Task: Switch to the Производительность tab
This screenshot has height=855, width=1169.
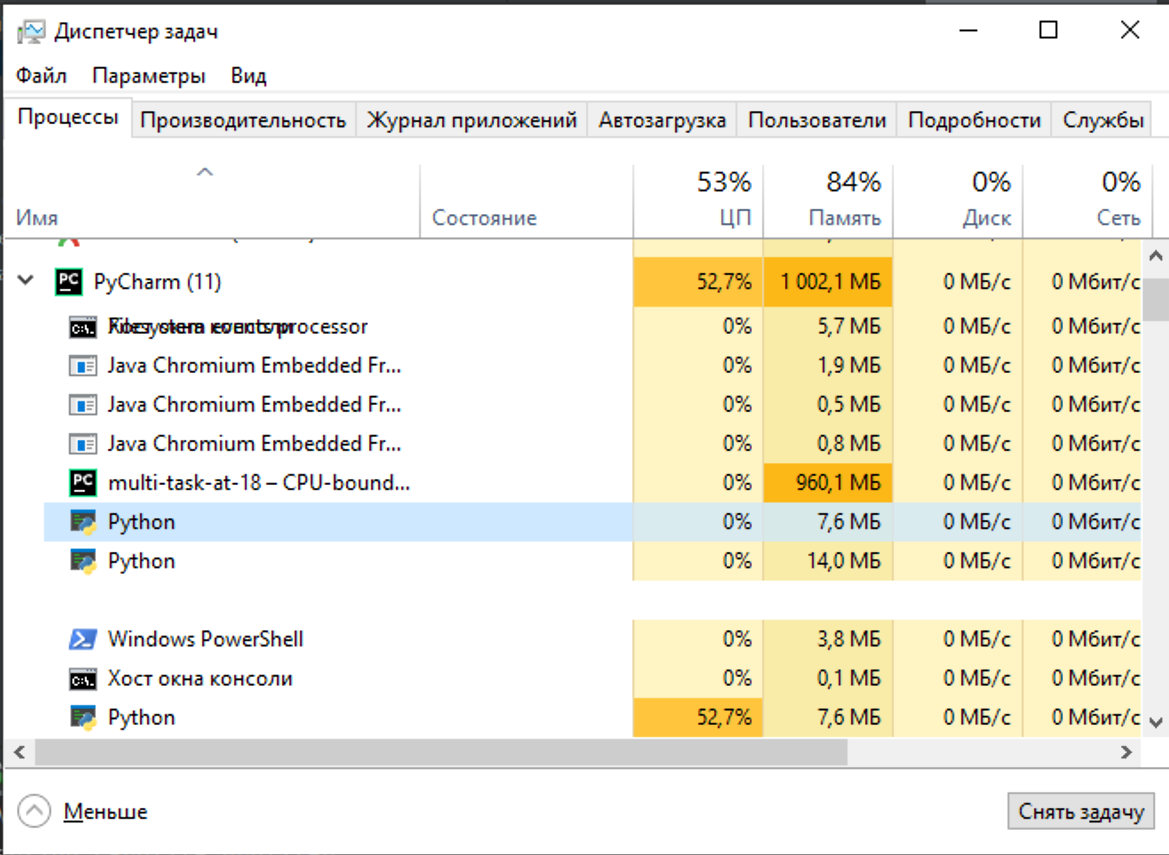Action: pyautogui.click(x=243, y=120)
